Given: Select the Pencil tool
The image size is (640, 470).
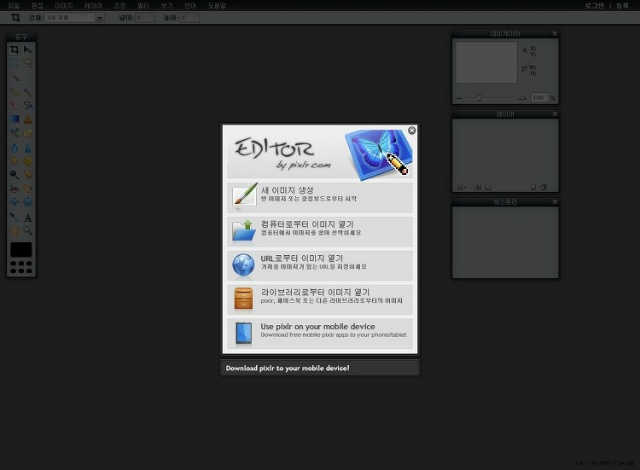Looking at the screenshot, I should [x=15, y=92].
